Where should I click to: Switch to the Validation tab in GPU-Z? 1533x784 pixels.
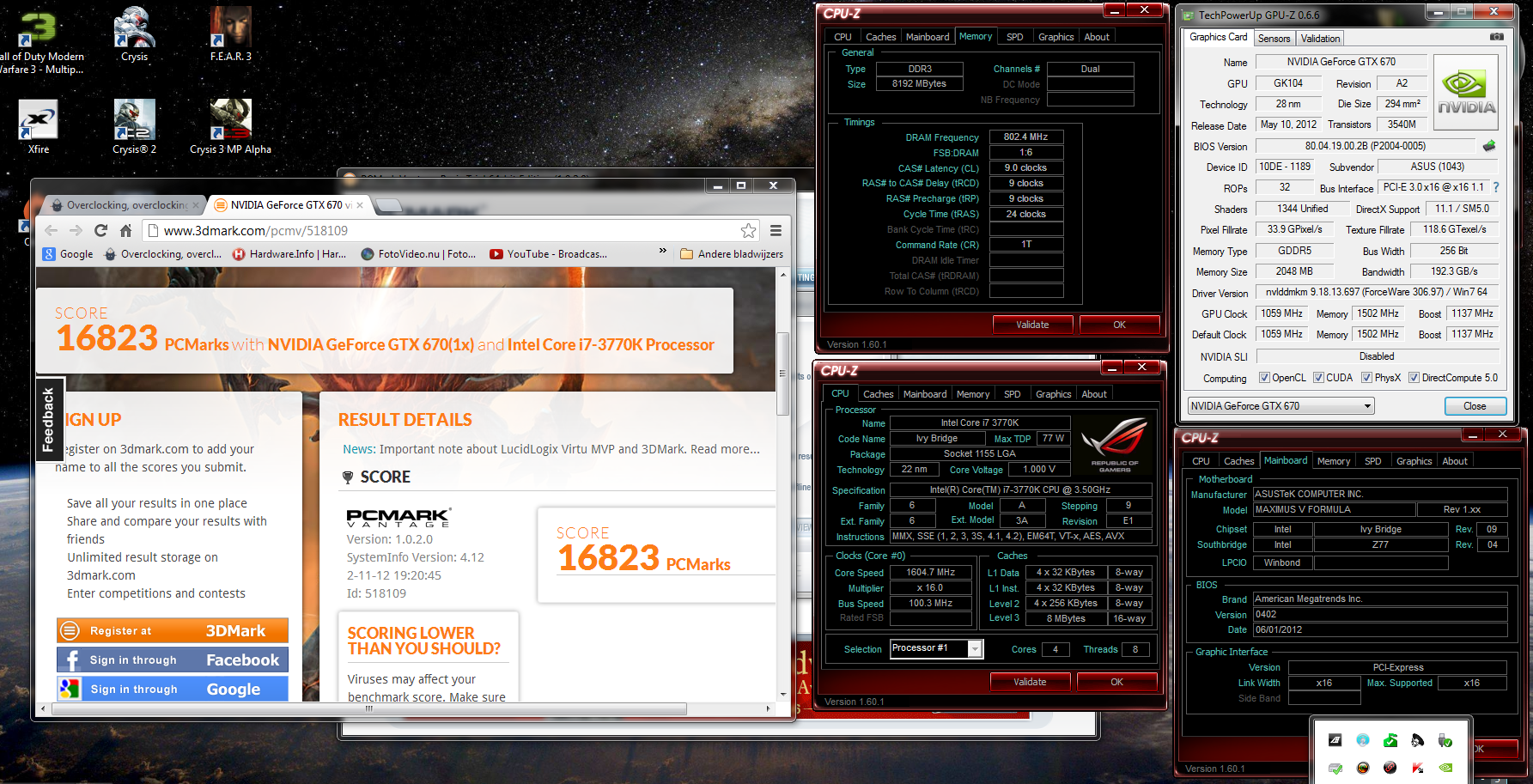[x=1320, y=39]
